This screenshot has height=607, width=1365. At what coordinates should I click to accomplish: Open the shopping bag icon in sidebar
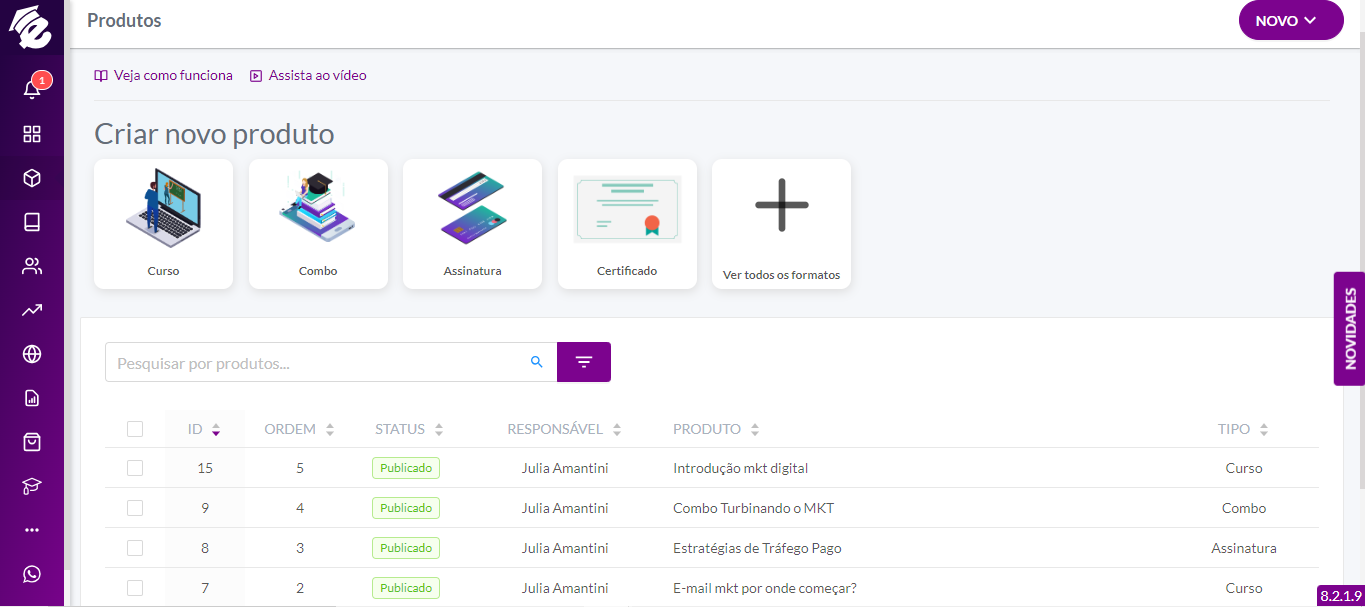[32, 442]
